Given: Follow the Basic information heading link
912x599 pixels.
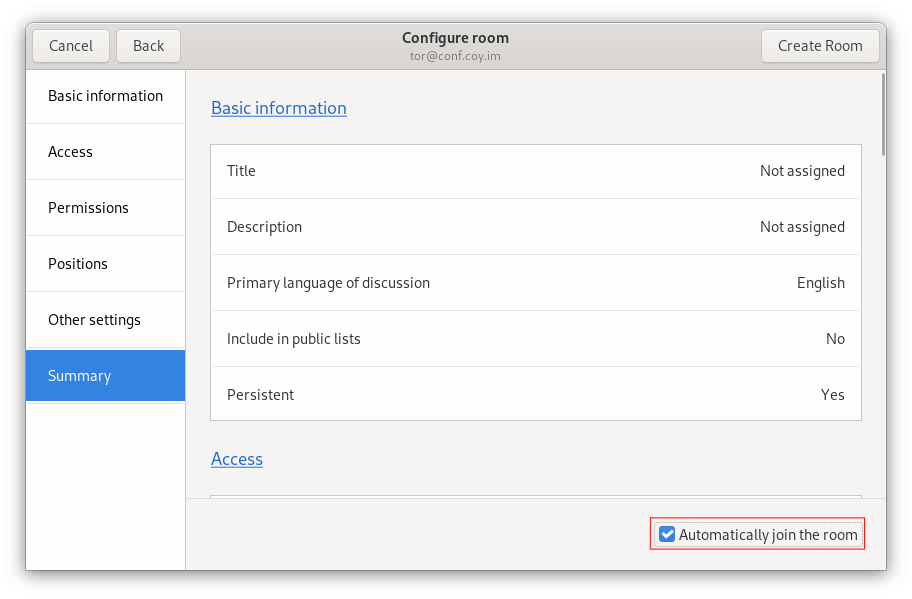Looking at the screenshot, I should click(x=278, y=108).
